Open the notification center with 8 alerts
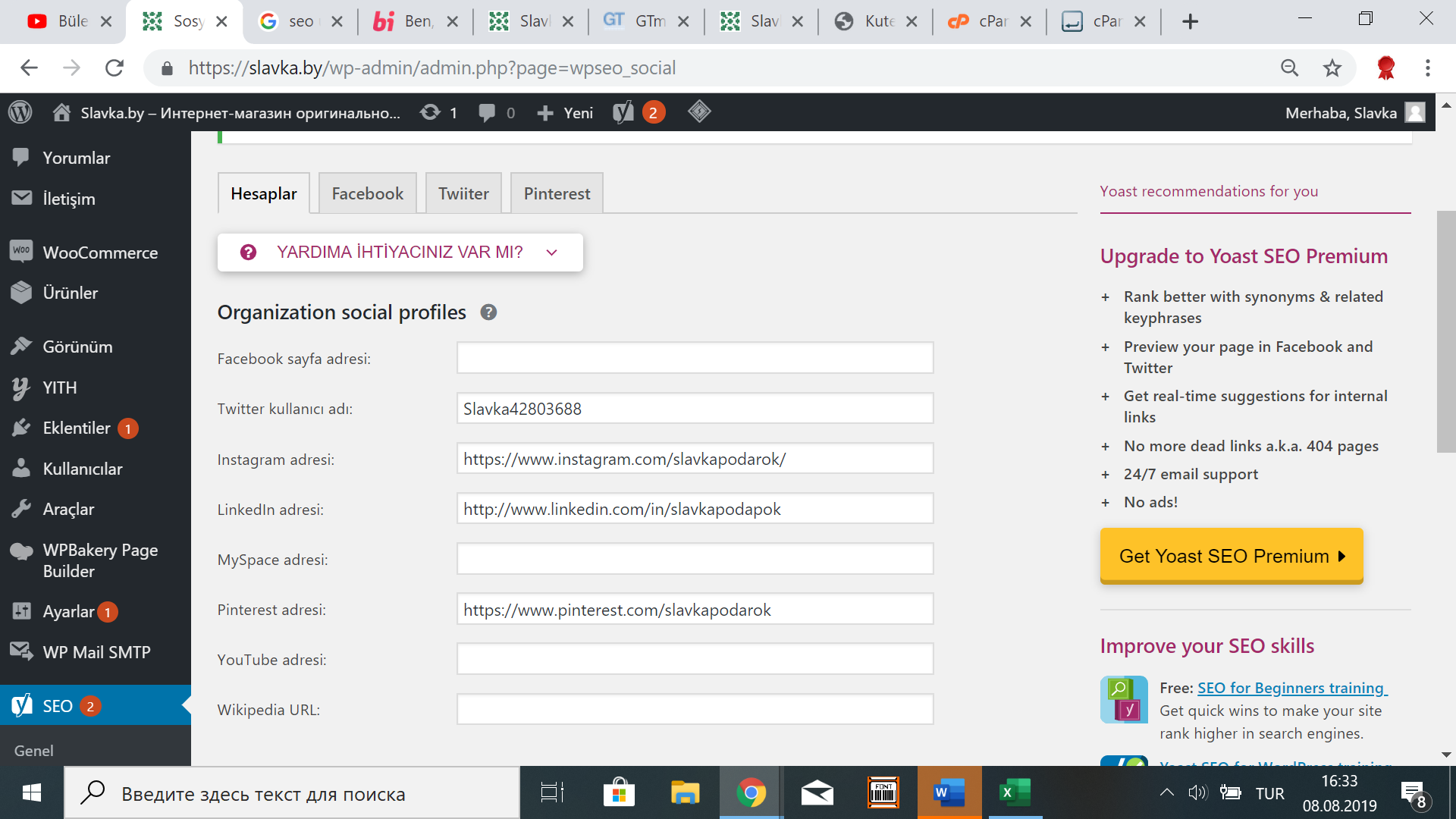The height and width of the screenshot is (819, 1456). (1414, 795)
